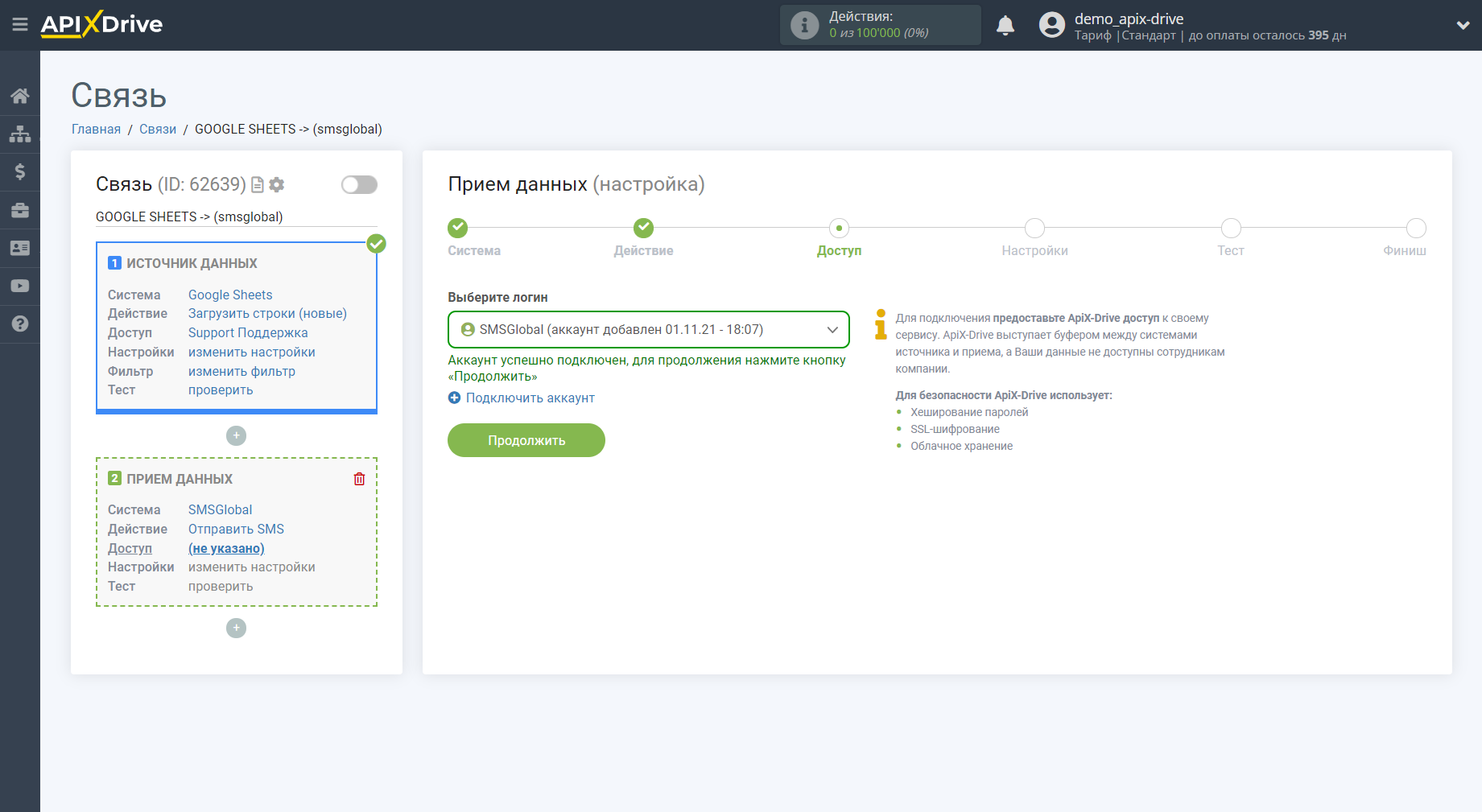
Task: Open the SMSGlobal login dropdown
Action: 648,329
